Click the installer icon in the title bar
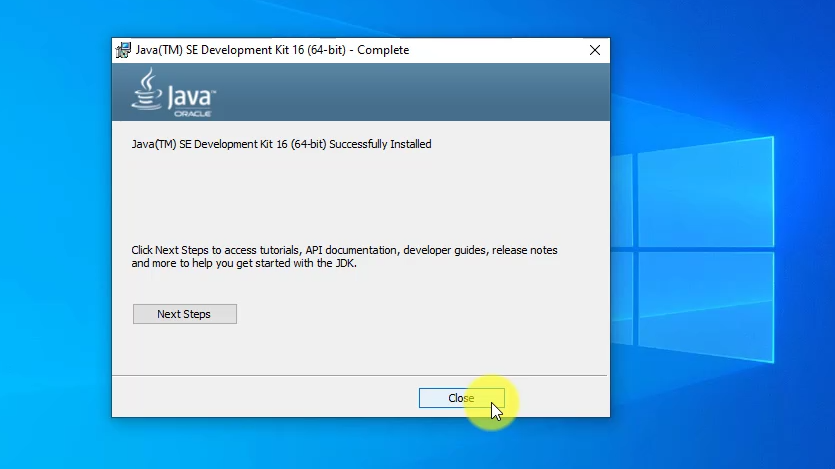This screenshot has width=835, height=469. pyautogui.click(x=123, y=50)
